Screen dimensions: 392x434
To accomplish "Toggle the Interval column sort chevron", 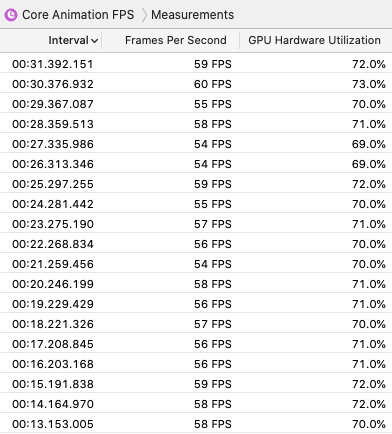I will [x=94, y=41].
